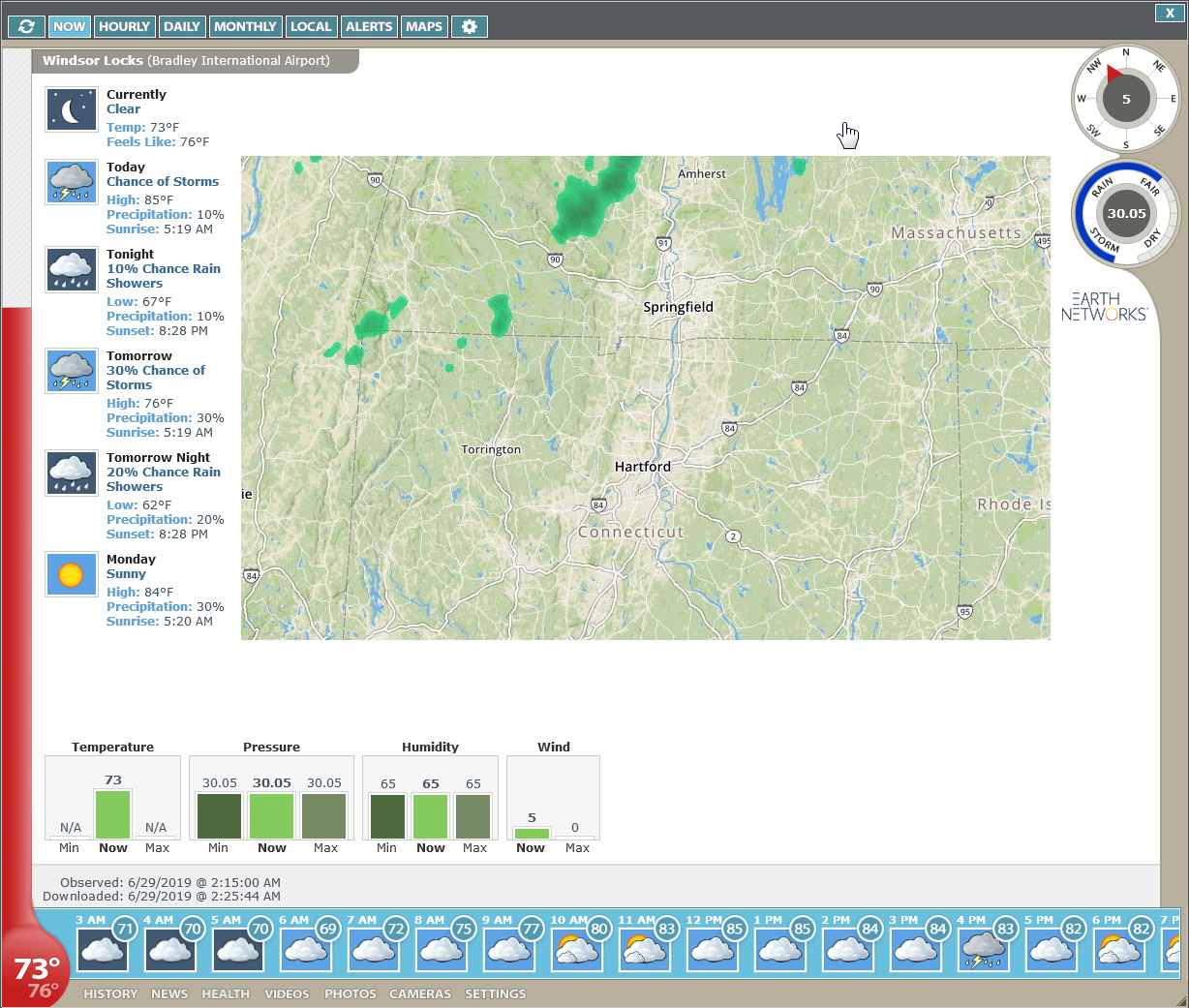Select the Monday sunny forecast icon

coord(71,575)
